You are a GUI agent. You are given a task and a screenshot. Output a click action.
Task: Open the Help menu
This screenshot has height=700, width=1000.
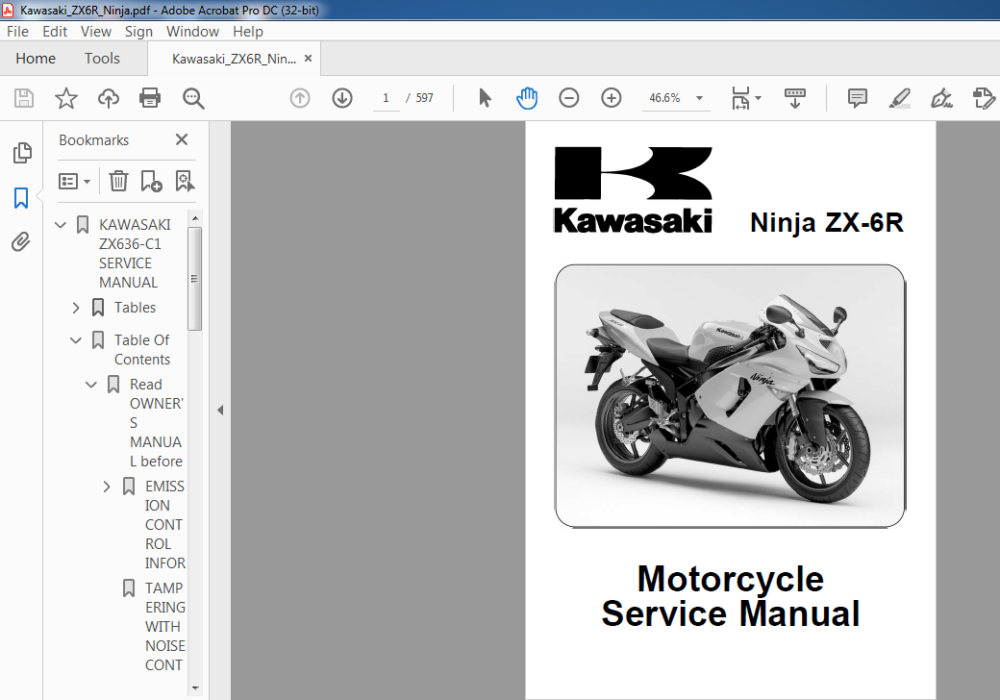point(247,31)
